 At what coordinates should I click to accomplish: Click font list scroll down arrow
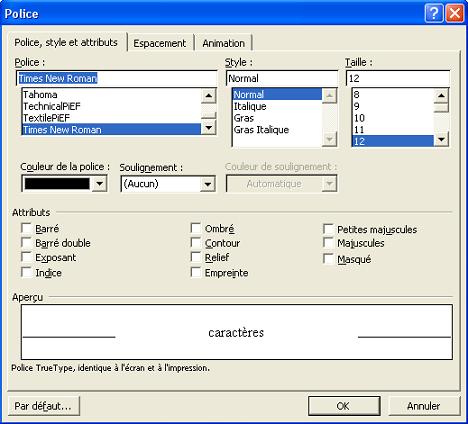point(209,127)
